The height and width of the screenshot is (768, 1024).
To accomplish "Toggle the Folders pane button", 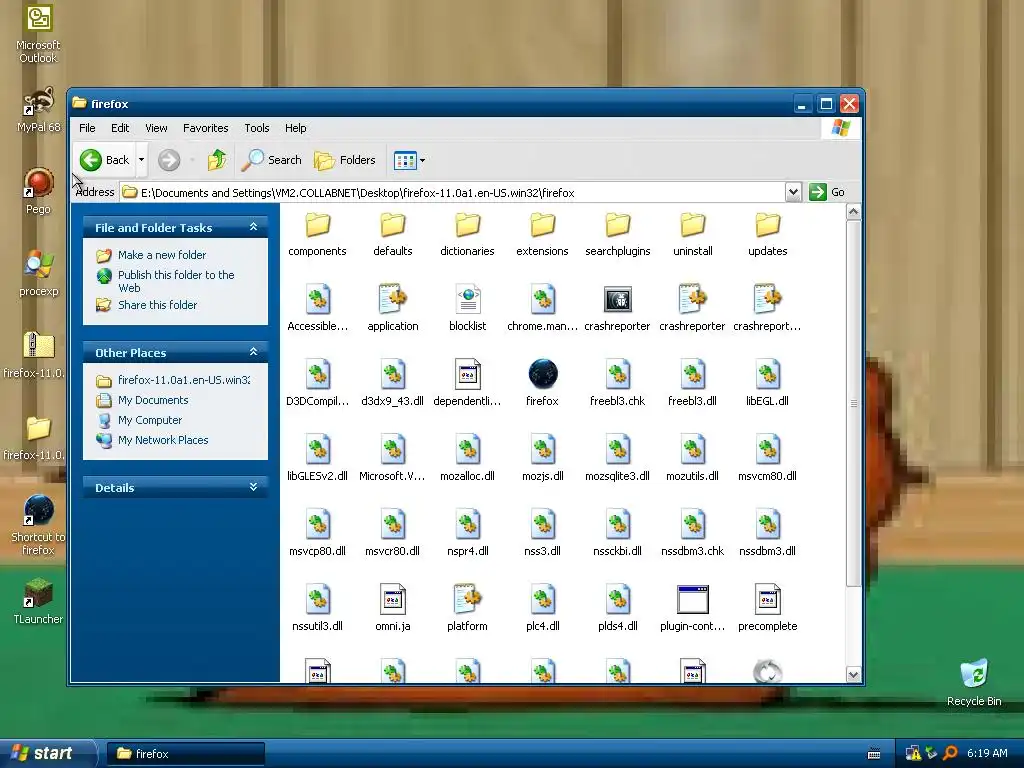I will [344, 160].
